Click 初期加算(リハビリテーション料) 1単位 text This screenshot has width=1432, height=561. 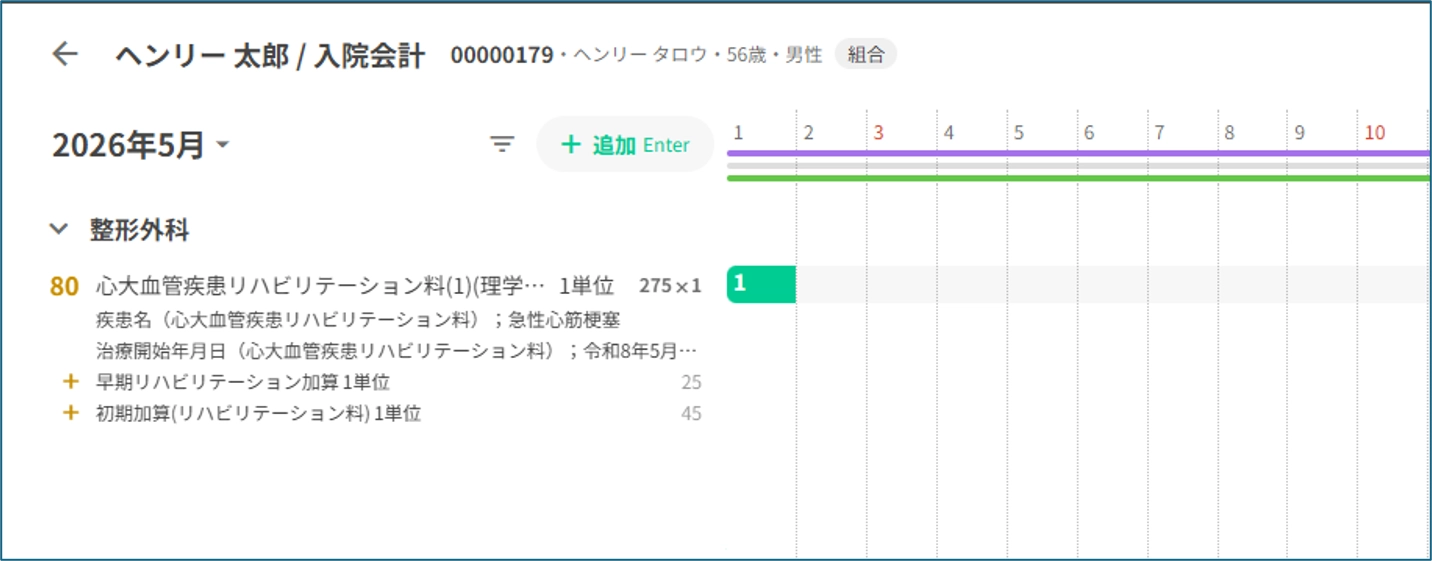pyautogui.click(x=258, y=413)
